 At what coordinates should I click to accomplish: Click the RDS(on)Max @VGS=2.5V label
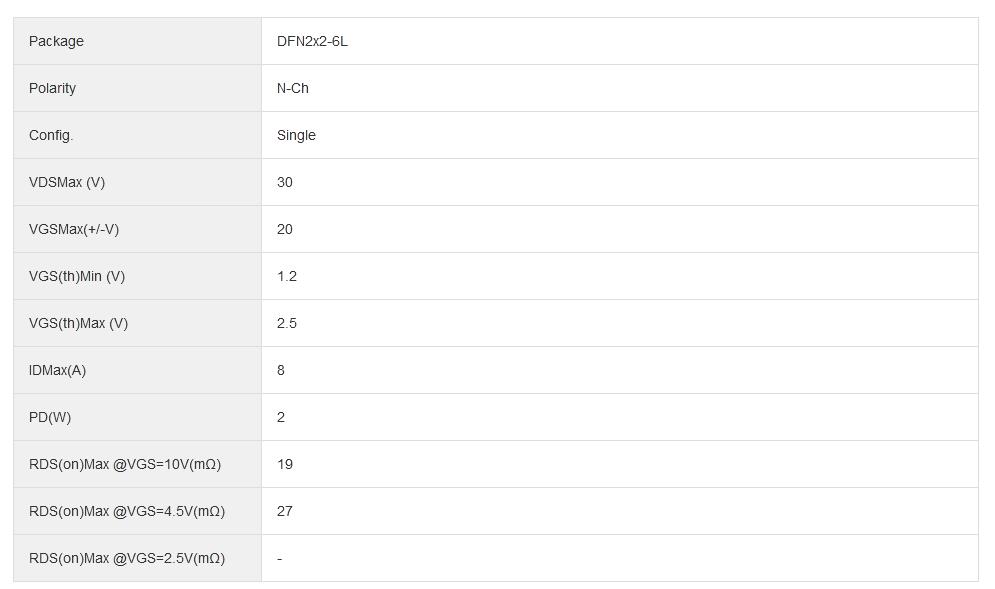127,558
